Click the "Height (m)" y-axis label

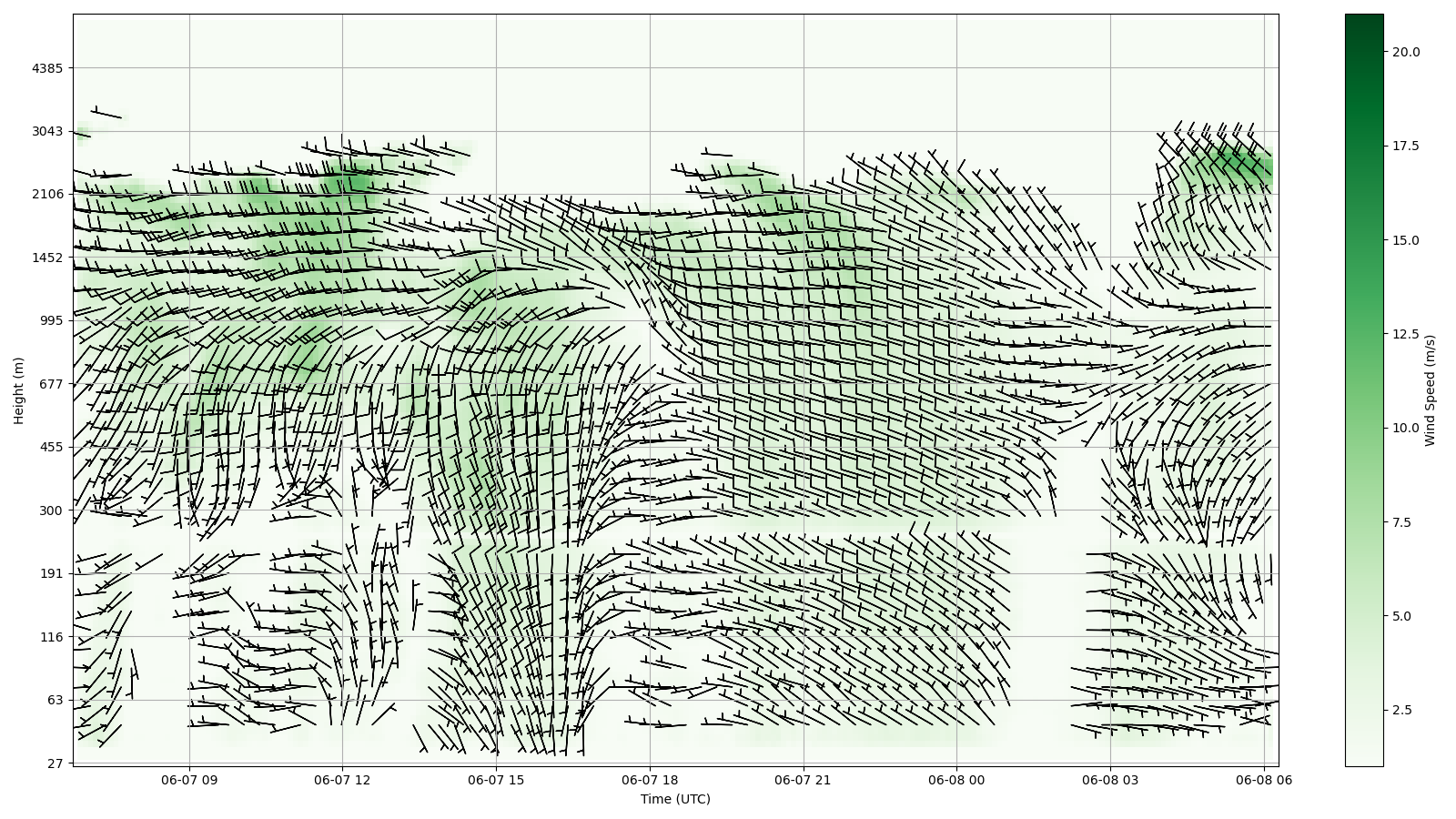click(x=18, y=390)
